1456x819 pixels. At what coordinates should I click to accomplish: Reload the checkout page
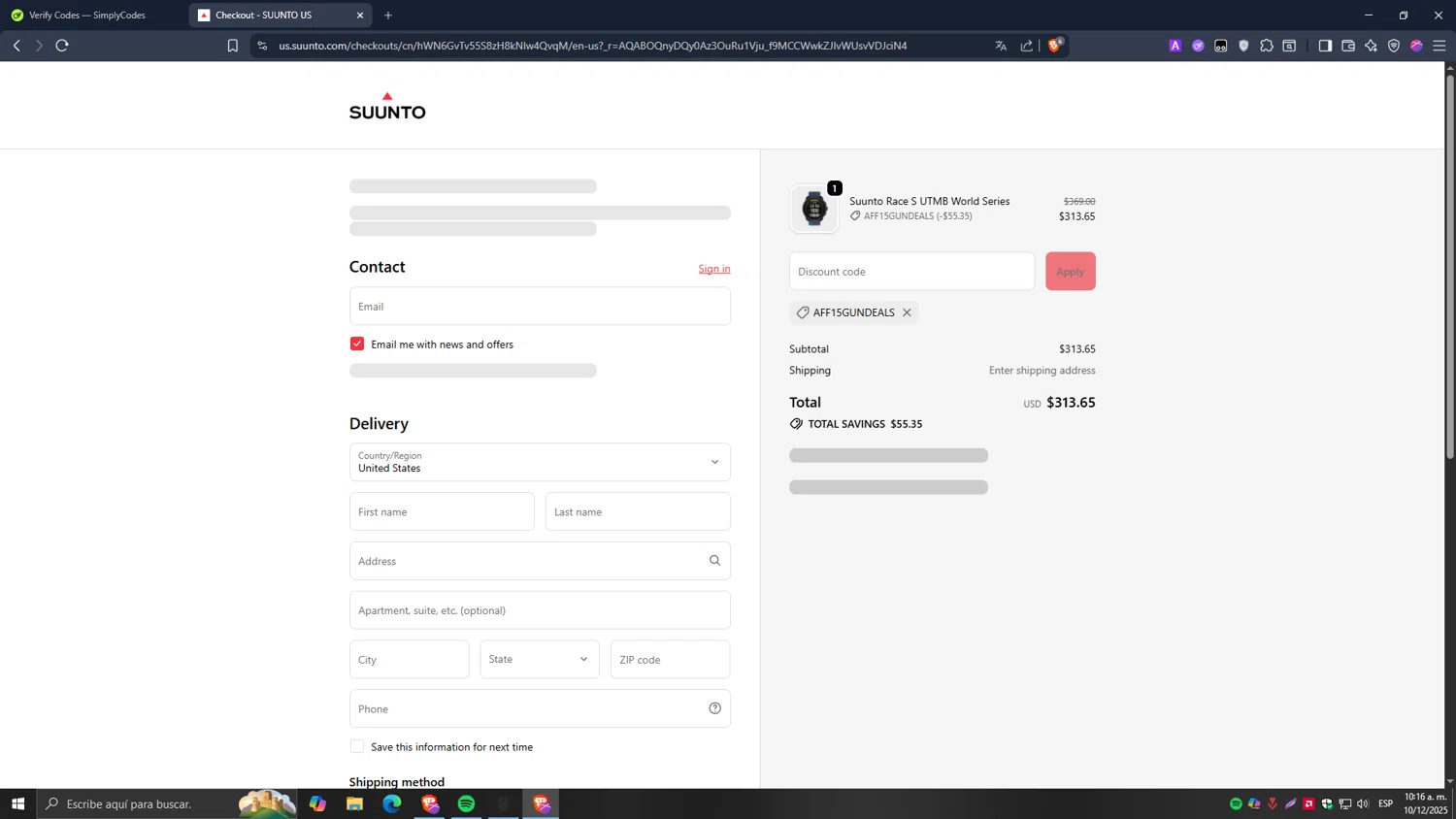point(62,46)
